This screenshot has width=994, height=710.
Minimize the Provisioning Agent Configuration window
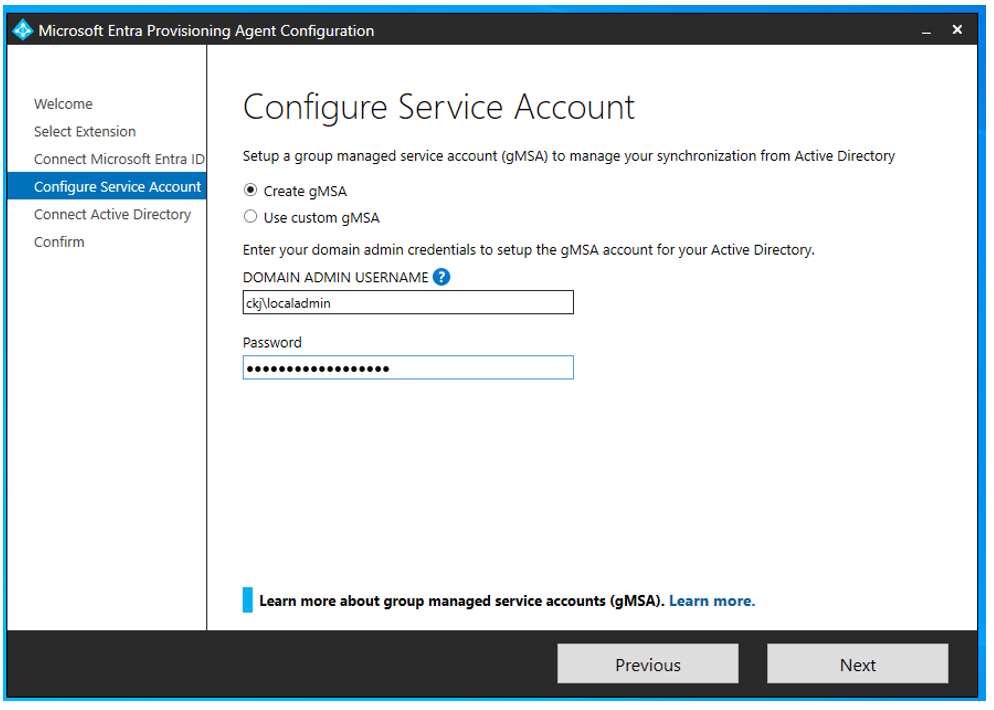(x=927, y=31)
